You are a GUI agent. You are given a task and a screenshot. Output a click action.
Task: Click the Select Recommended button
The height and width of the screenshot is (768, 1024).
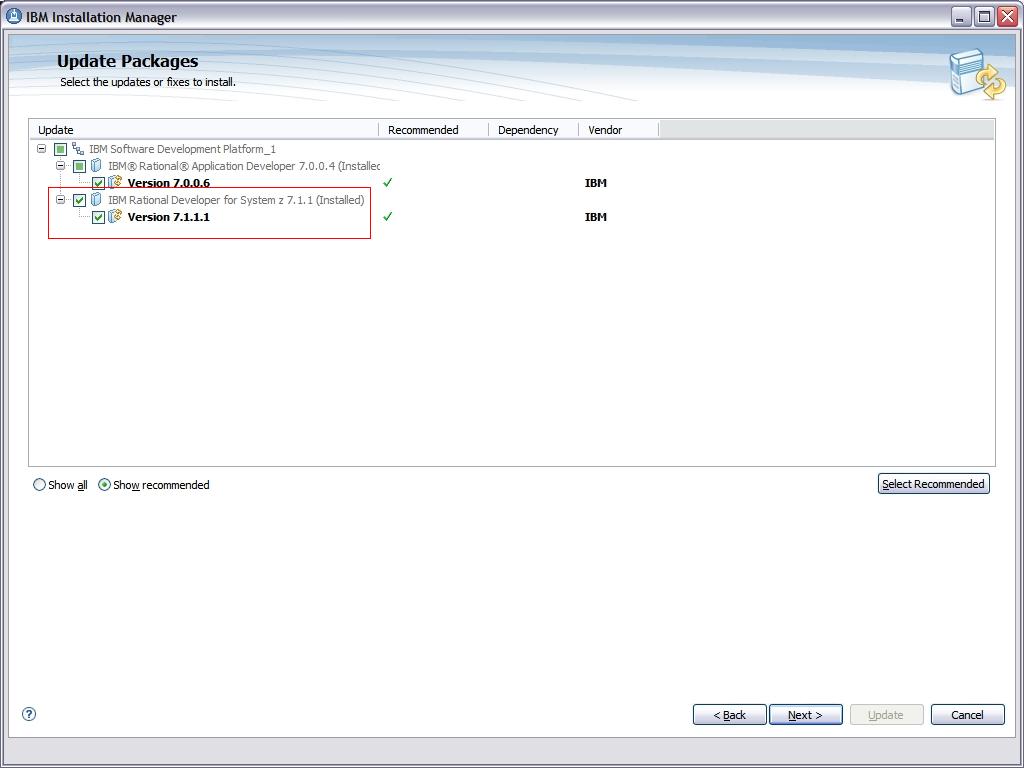[933, 484]
